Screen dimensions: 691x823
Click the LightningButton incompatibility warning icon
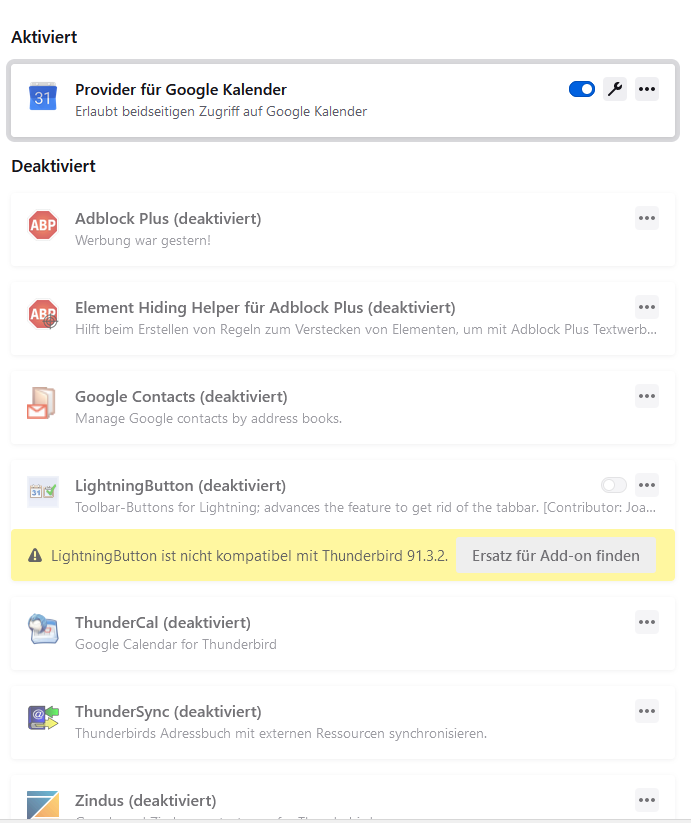(35, 556)
